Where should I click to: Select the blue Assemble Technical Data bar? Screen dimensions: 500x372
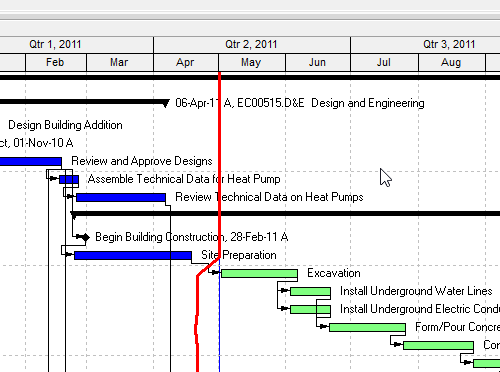69,180
